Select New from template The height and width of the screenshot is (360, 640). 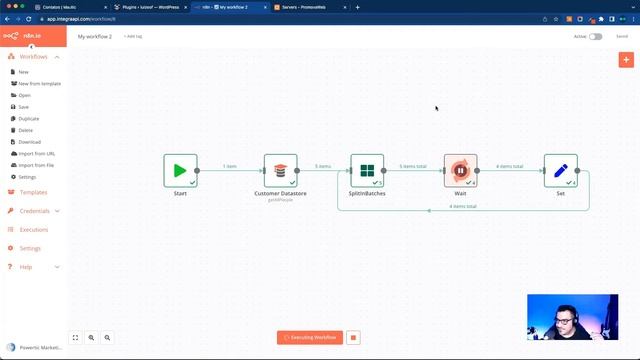40,84
